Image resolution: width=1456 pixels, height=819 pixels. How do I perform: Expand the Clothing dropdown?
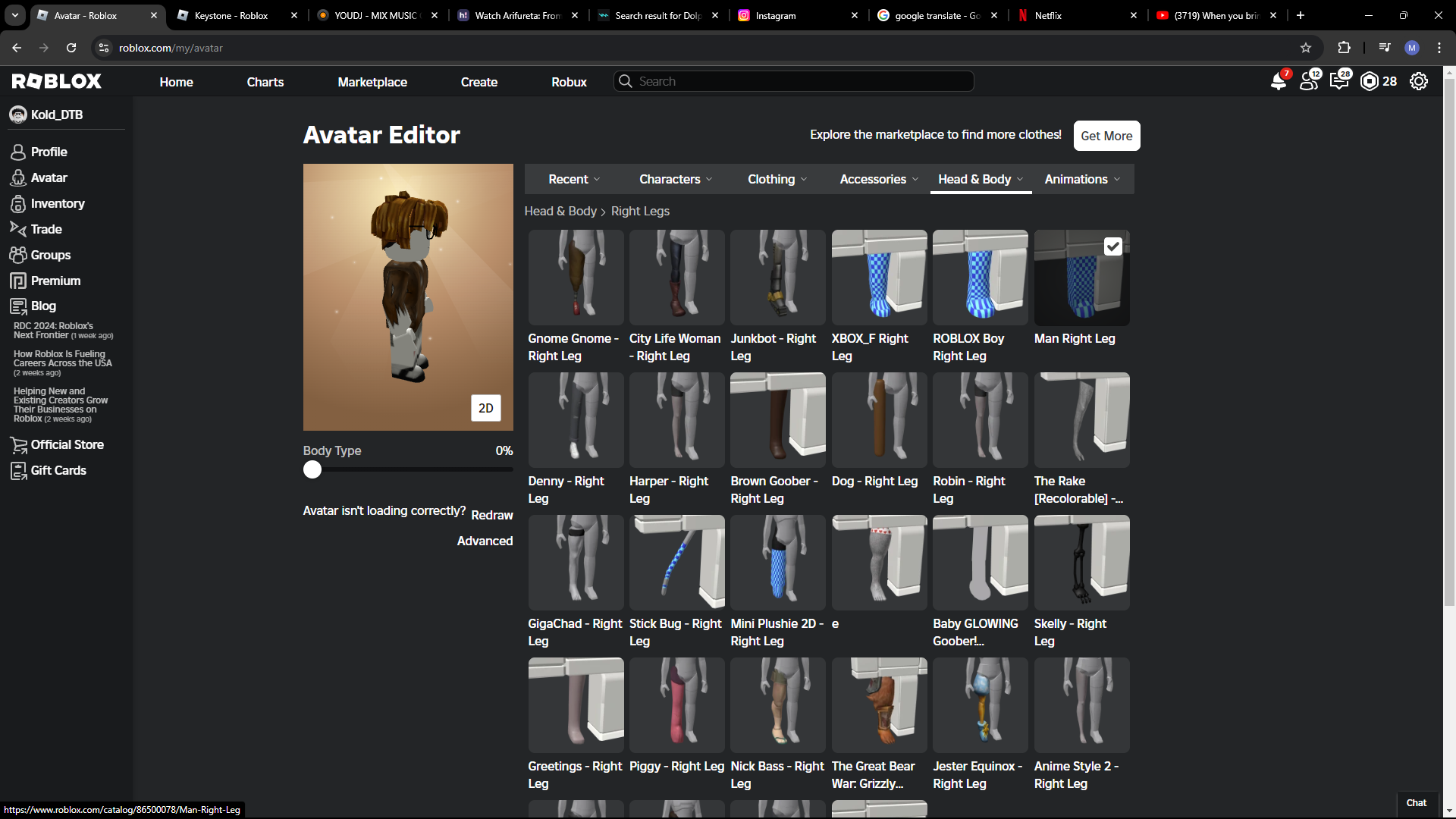pyautogui.click(x=777, y=179)
